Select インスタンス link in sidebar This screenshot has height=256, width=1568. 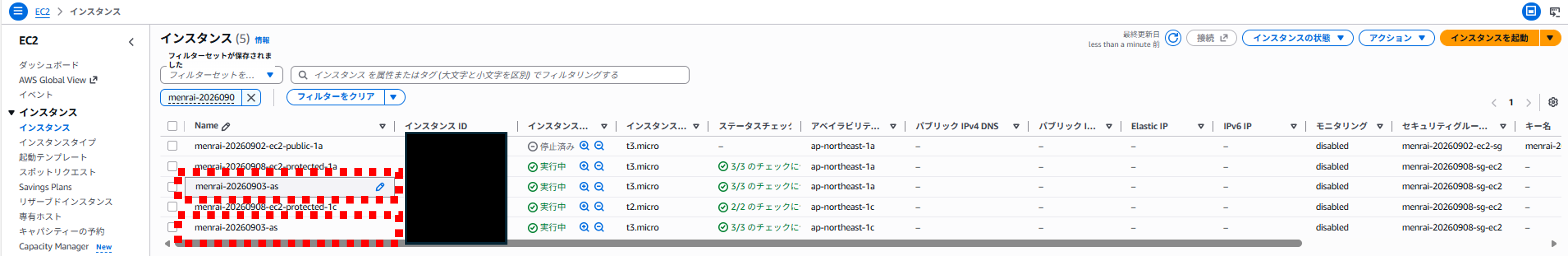[x=45, y=127]
